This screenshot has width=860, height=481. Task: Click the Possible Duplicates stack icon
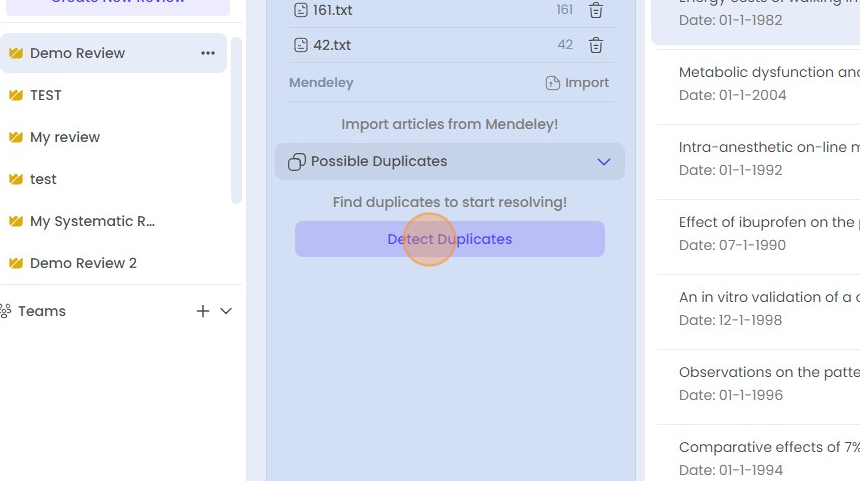pos(297,162)
